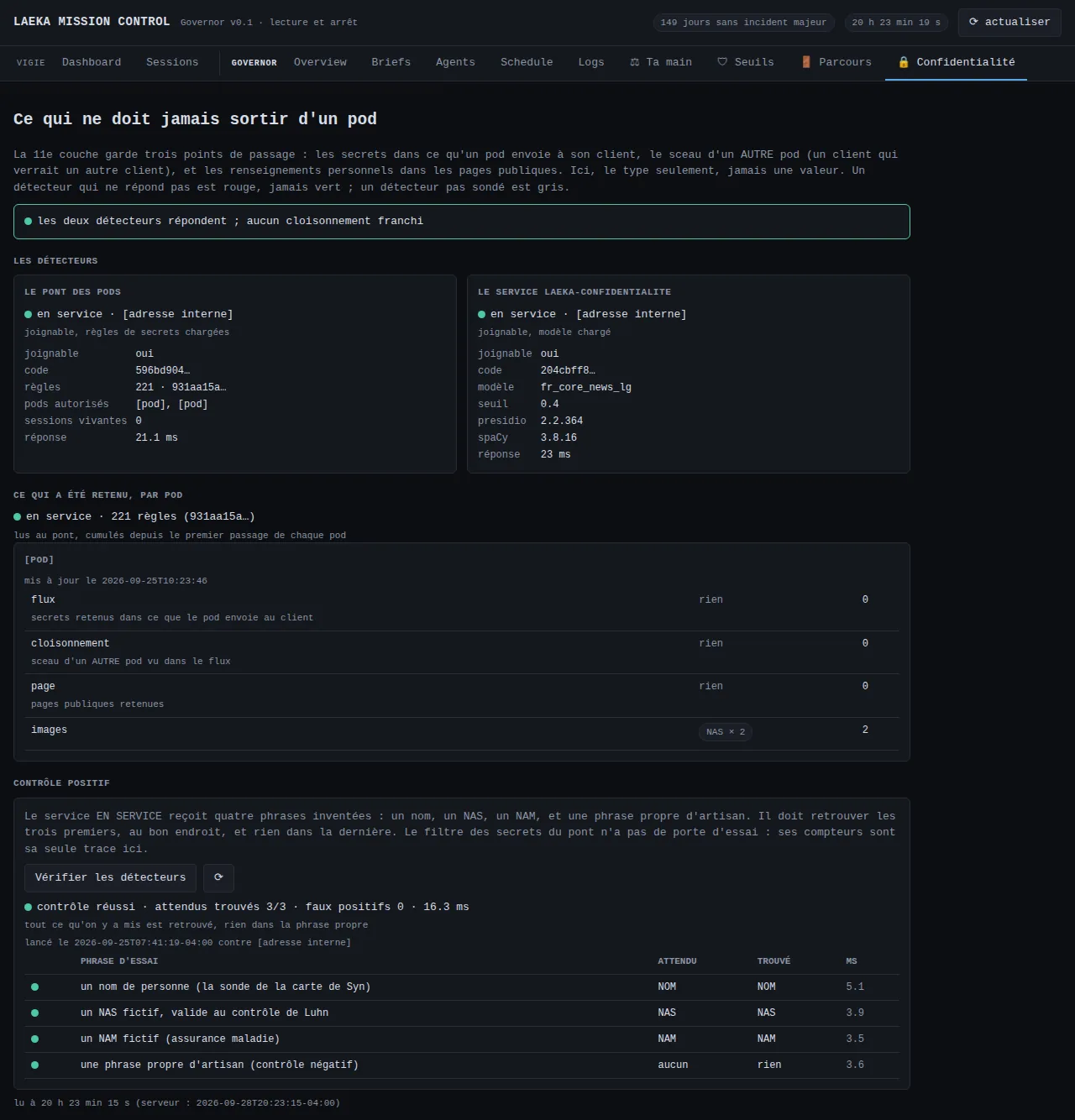Select the service code value '204cbff8…'
The image size is (1075, 1120).
pyautogui.click(x=568, y=370)
